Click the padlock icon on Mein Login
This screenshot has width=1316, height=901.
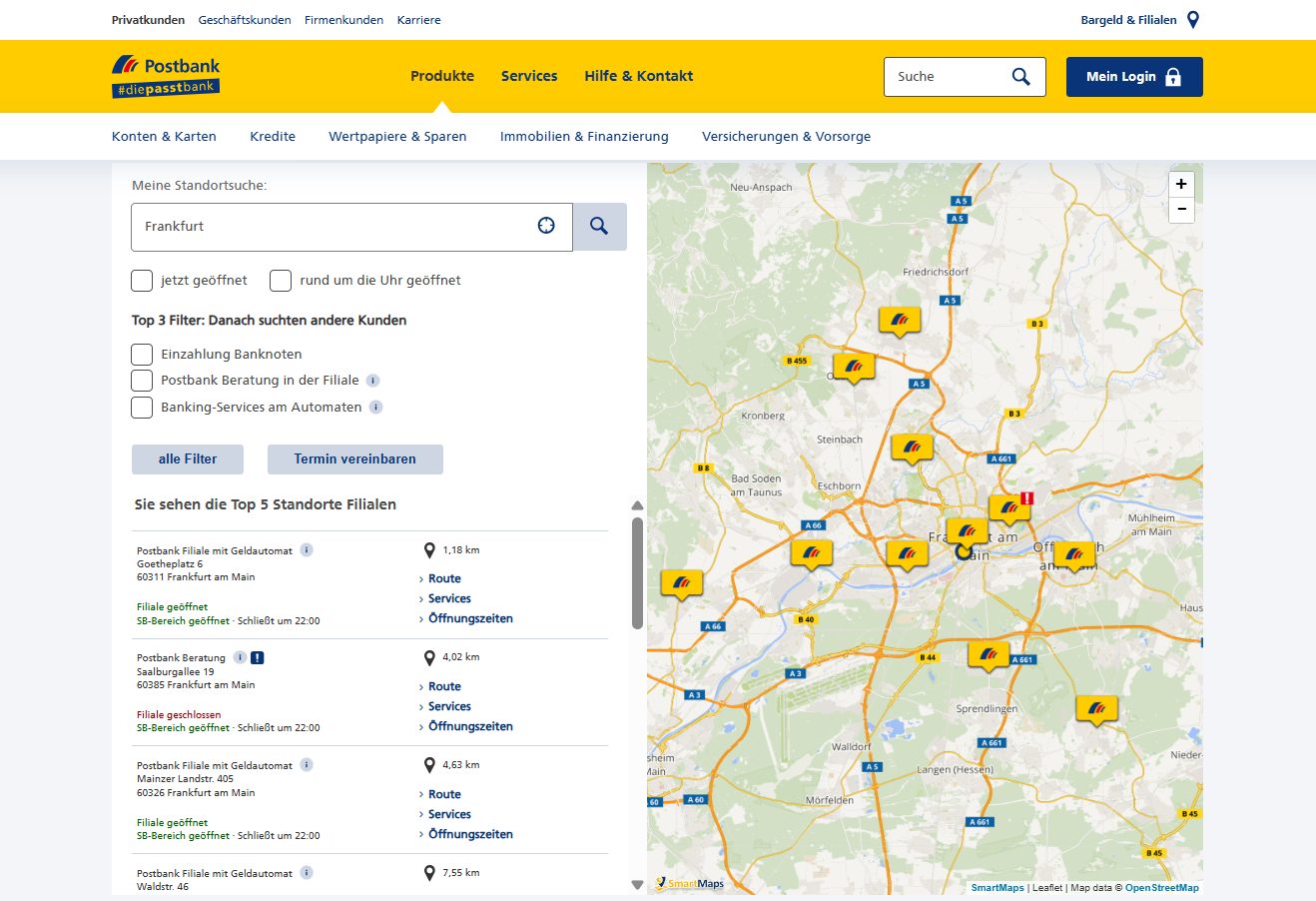1173,77
